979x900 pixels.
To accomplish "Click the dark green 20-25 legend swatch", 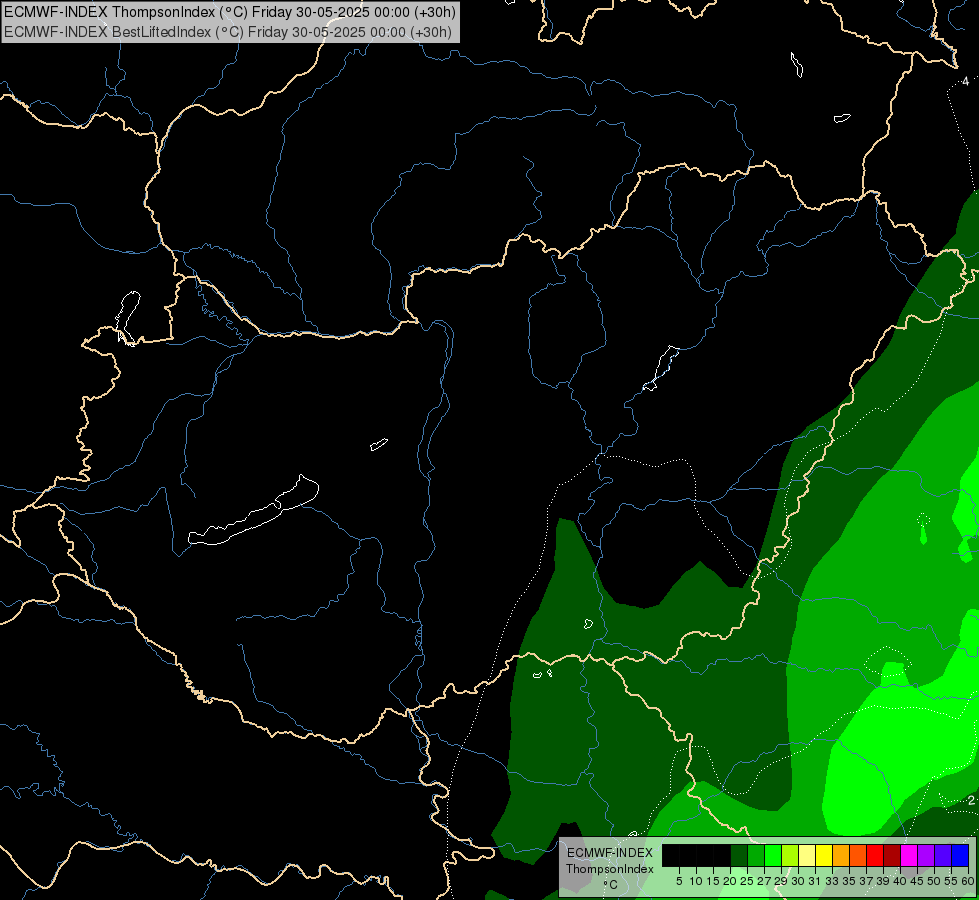I will tap(739, 855).
